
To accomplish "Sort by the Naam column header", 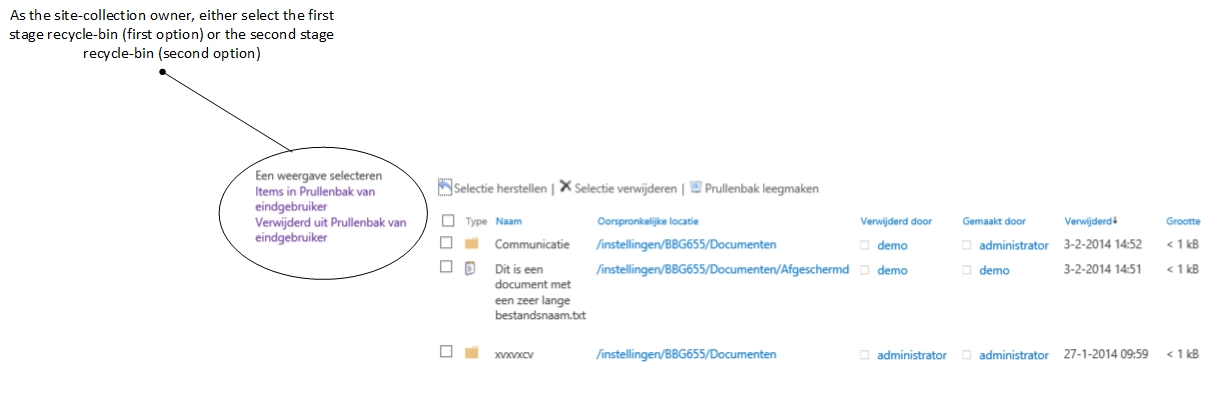I will point(508,221).
